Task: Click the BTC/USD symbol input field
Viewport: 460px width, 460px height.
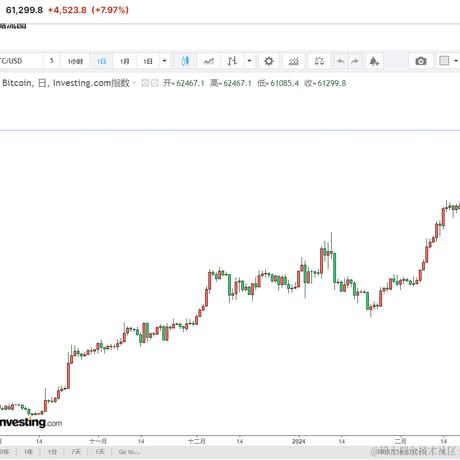Action: pos(21,61)
